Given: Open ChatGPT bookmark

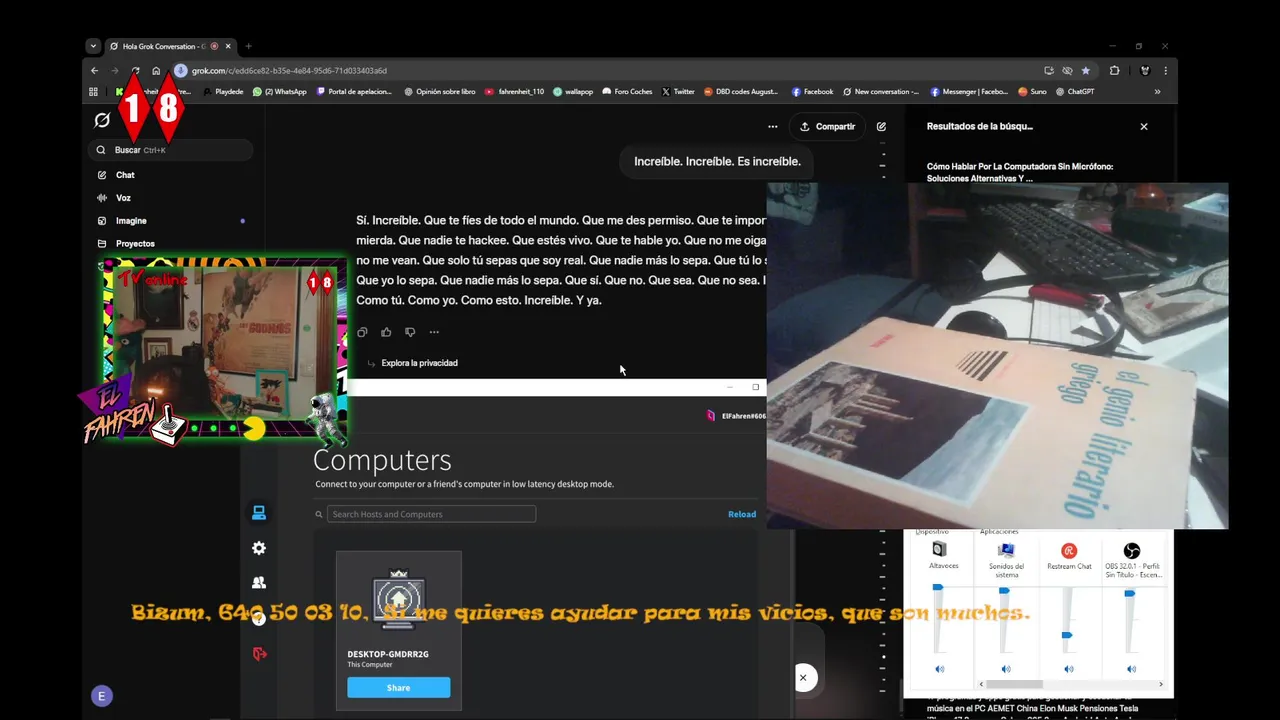Looking at the screenshot, I should (x=1075, y=92).
